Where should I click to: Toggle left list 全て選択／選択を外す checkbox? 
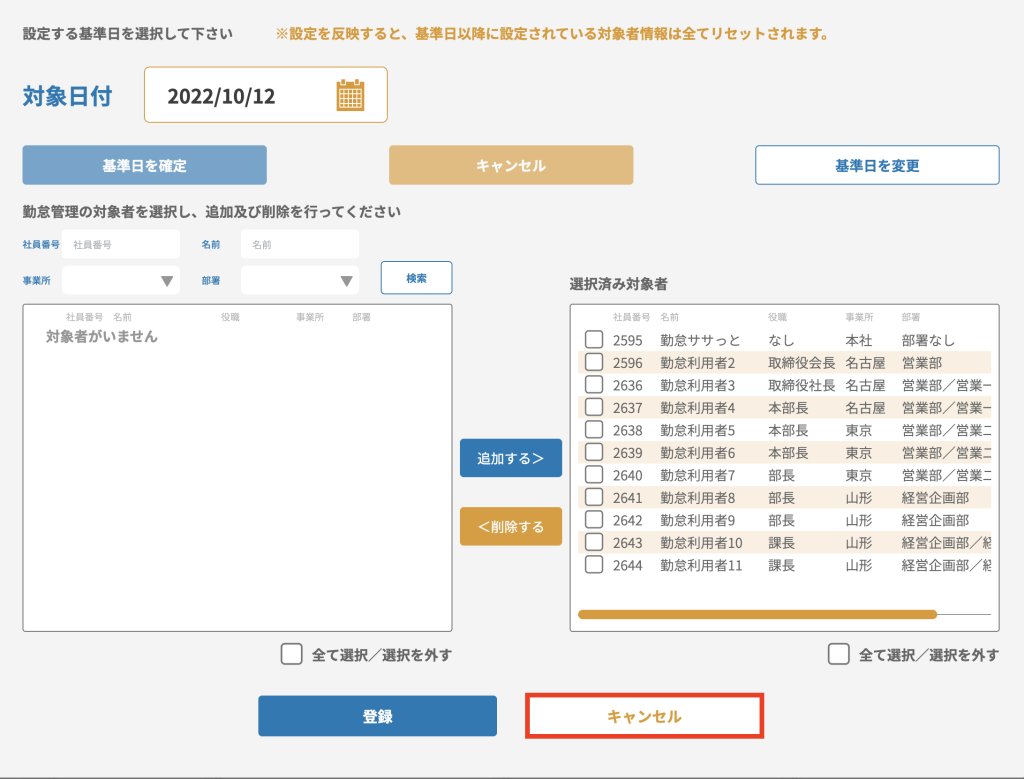tap(291, 655)
